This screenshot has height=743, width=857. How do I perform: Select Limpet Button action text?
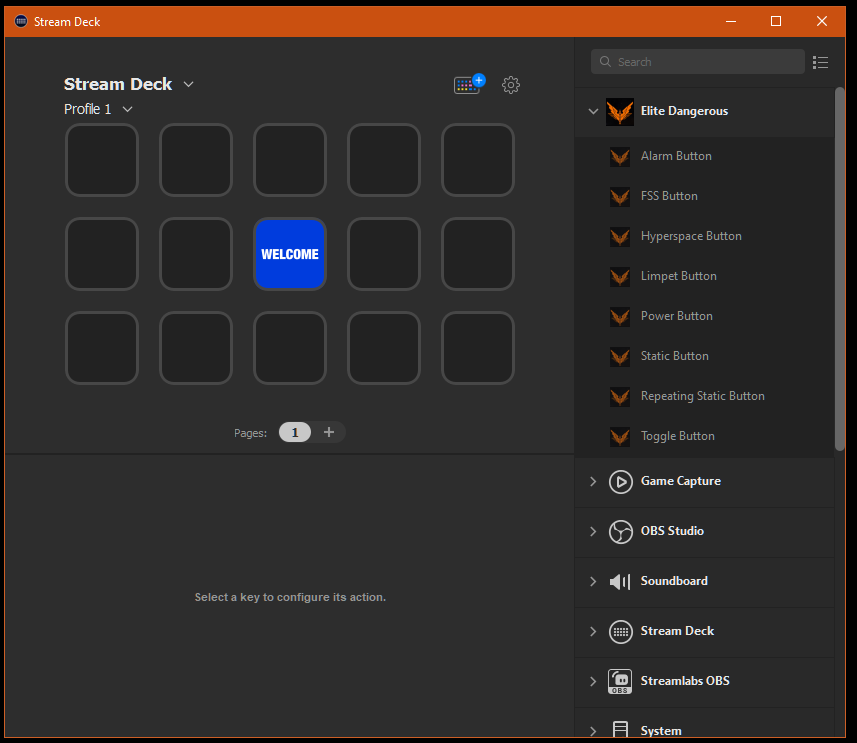point(678,276)
